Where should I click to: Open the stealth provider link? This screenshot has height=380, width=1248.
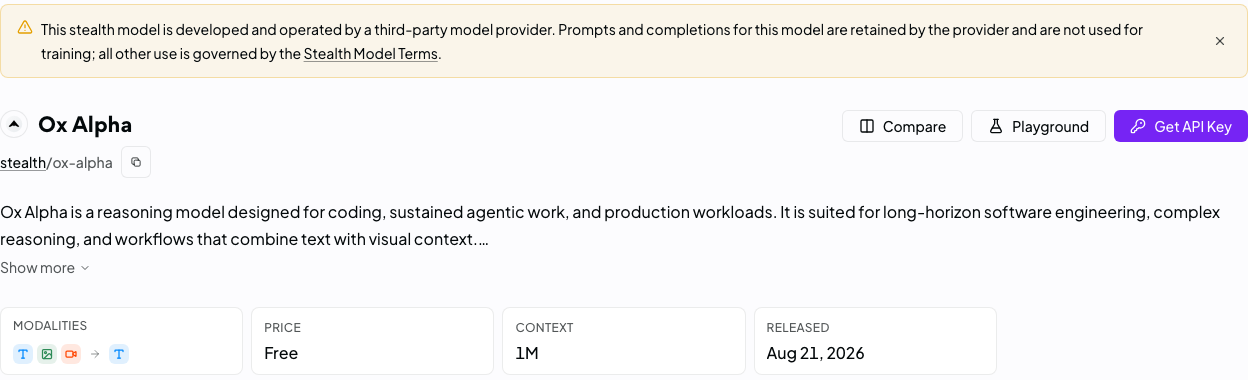23,163
